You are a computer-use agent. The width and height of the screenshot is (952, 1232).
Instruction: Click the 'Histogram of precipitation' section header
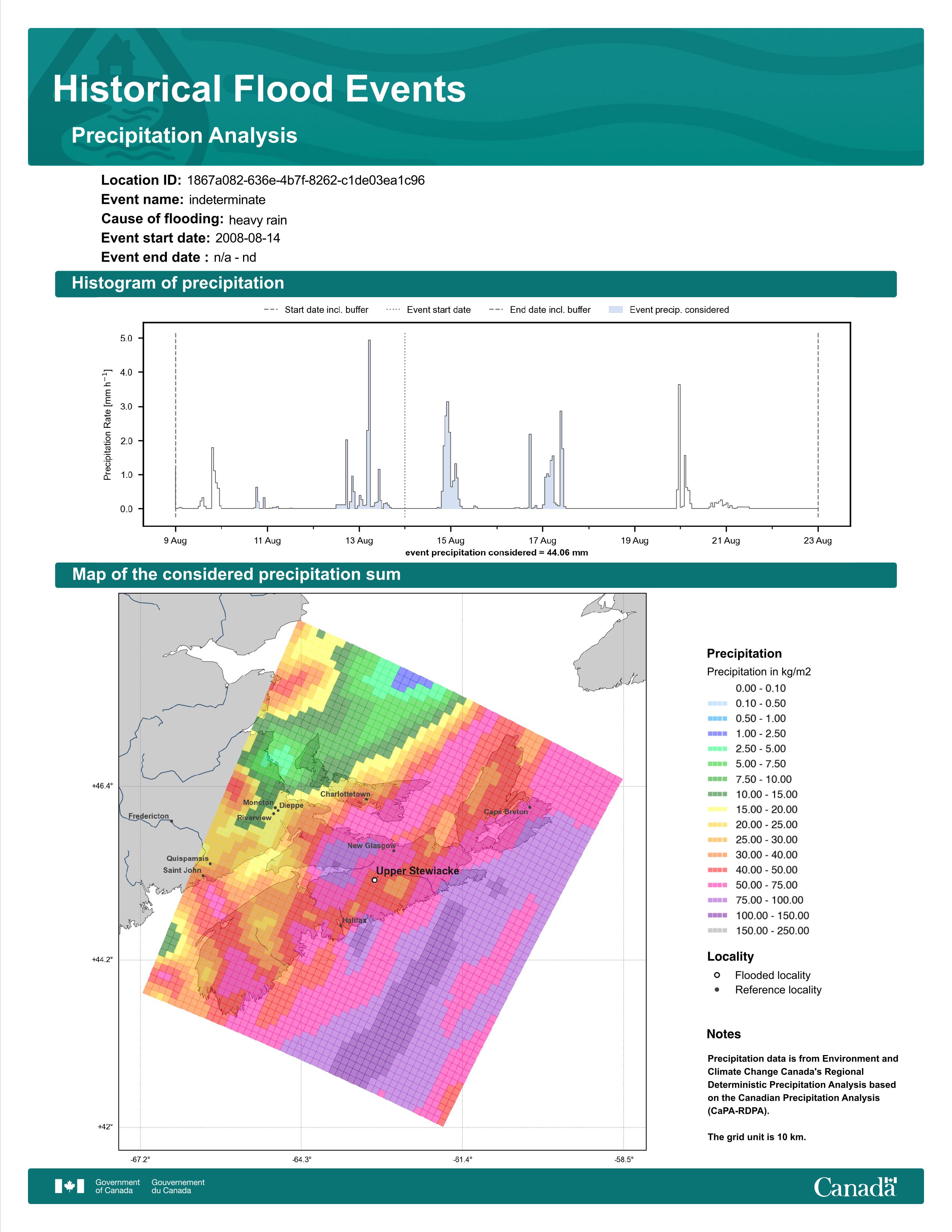point(178,283)
